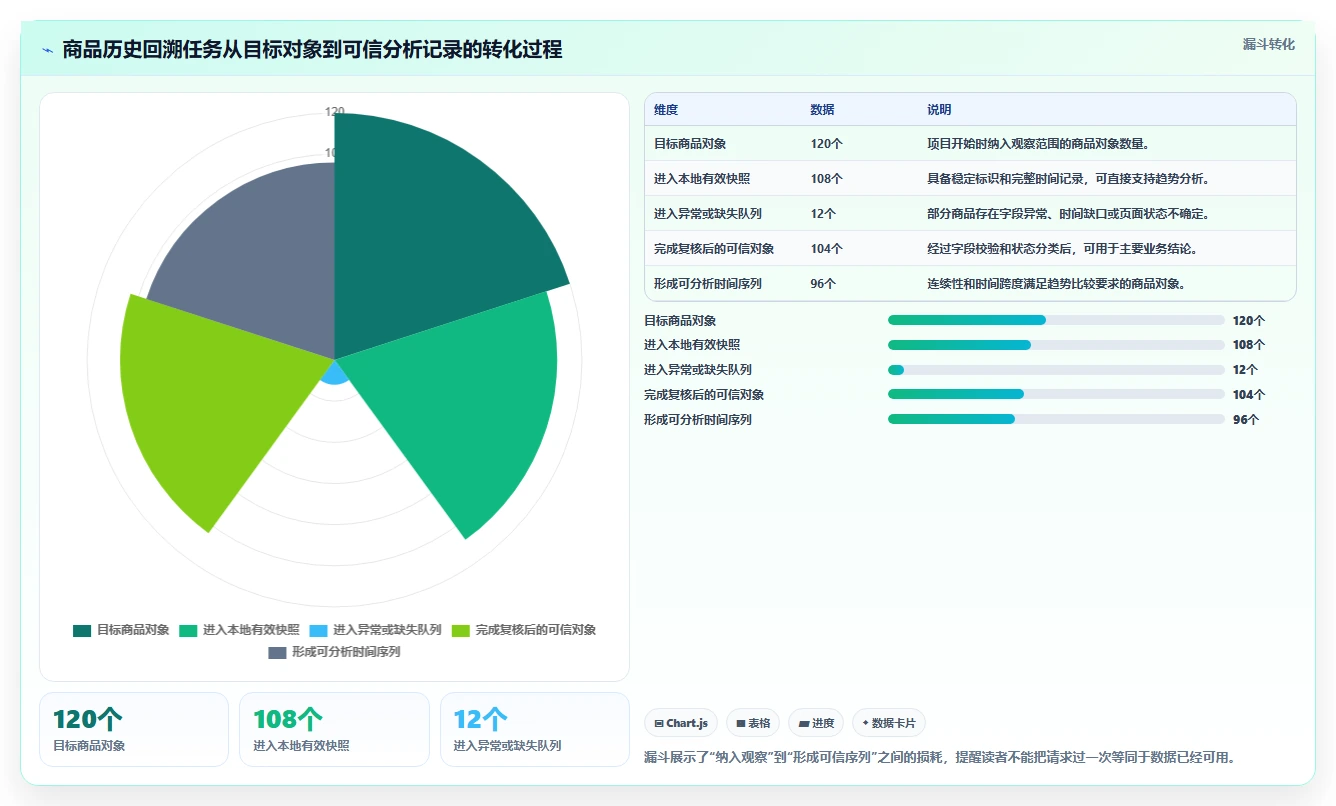
Task: Toggle 进入异常或缺失队列 legend swatch
Action: coord(318,631)
